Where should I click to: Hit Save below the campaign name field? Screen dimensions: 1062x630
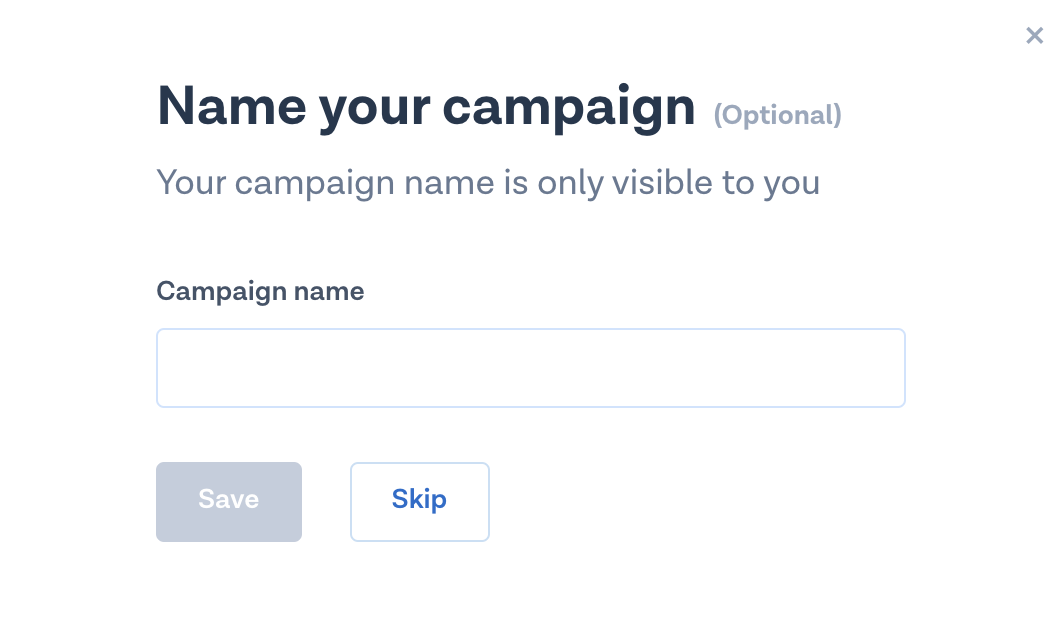(228, 501)
